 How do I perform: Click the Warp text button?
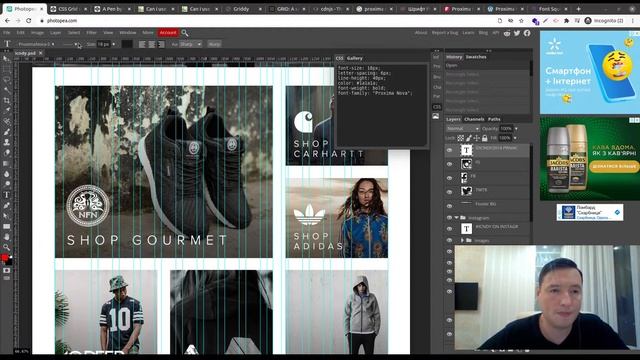coord(214,44)
